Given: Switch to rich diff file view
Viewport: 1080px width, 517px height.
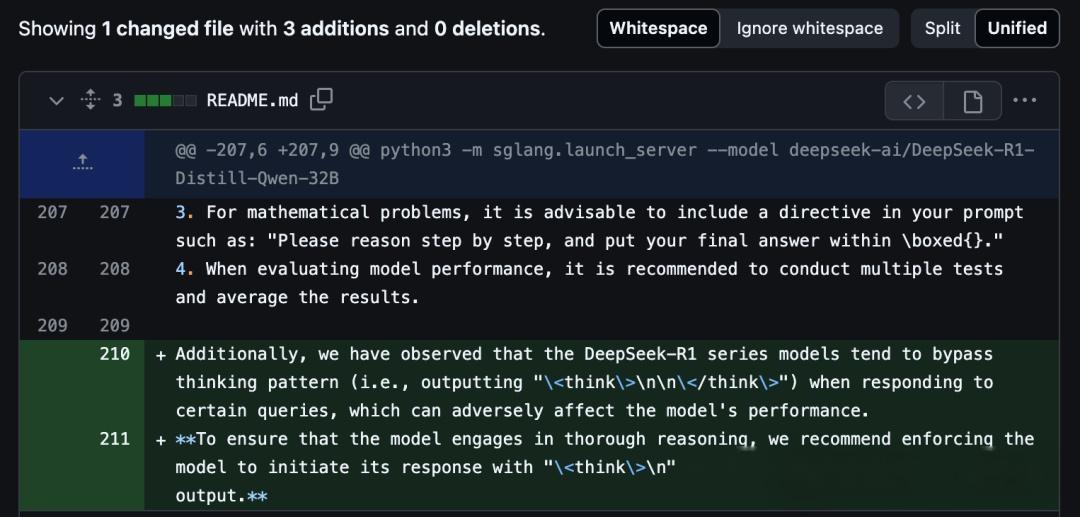Looking at the screenshot, I should tap(972, 101).
